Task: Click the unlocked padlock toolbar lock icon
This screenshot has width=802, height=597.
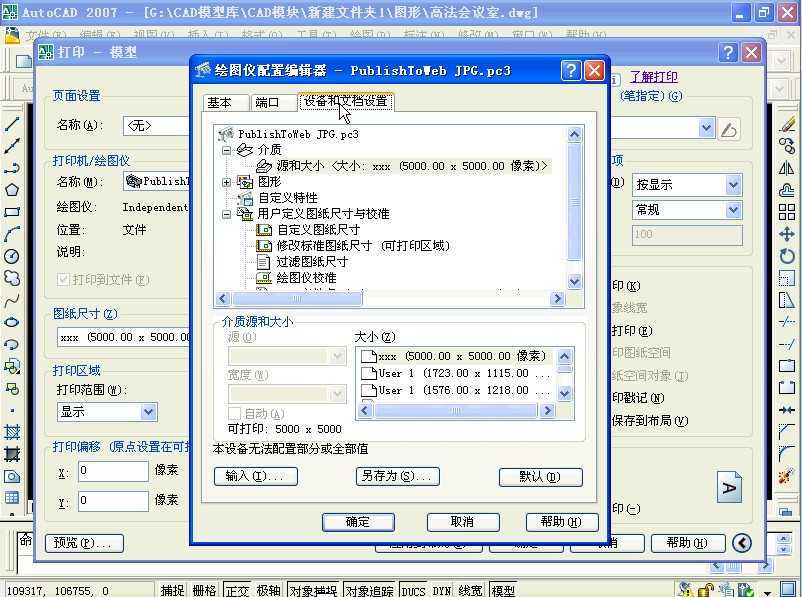Action: 707,590
